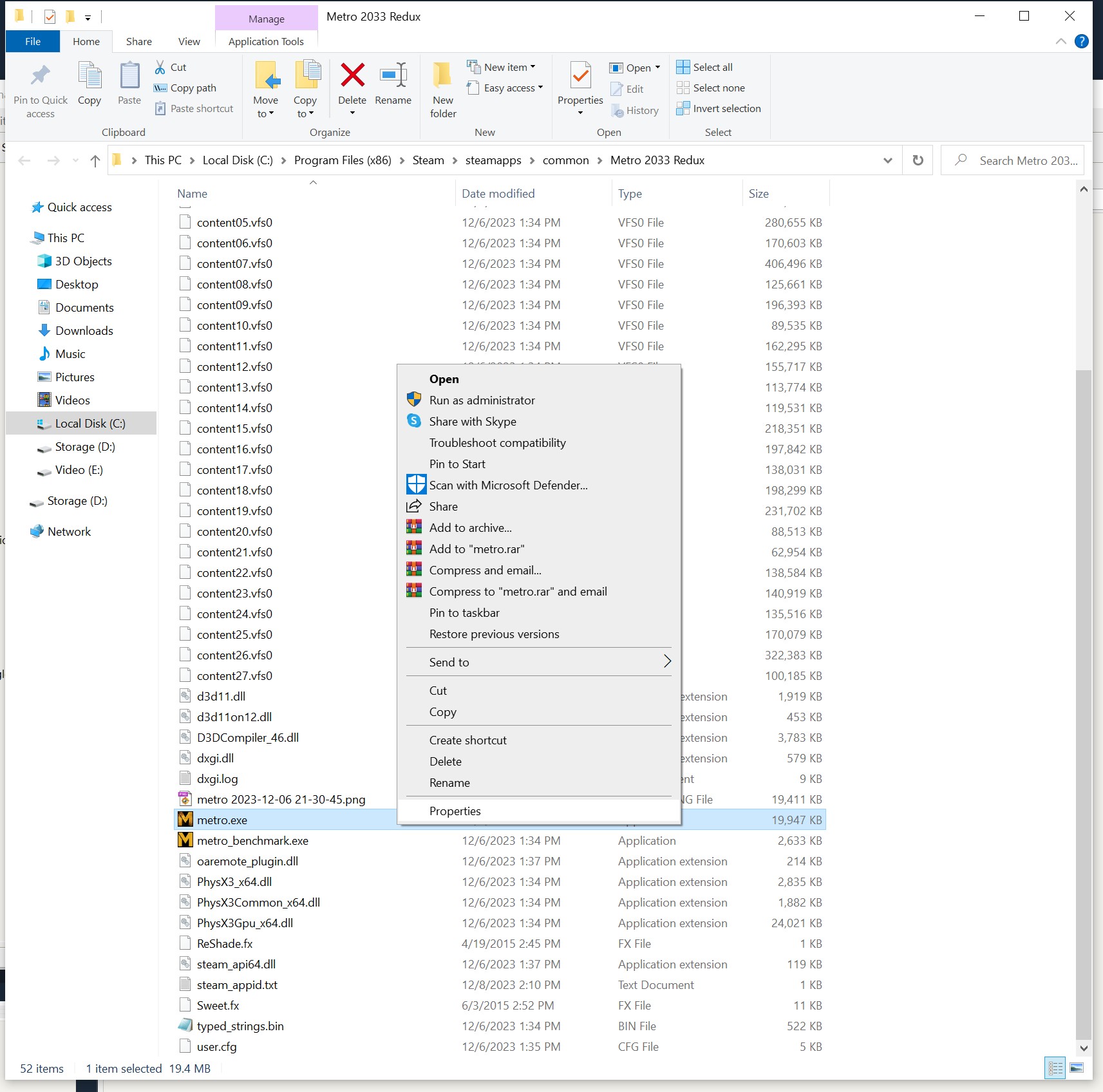The width and height of the screenshot is (1103, 1092).
Task: Switch to the Share ribbon tab
Action: 139,41
